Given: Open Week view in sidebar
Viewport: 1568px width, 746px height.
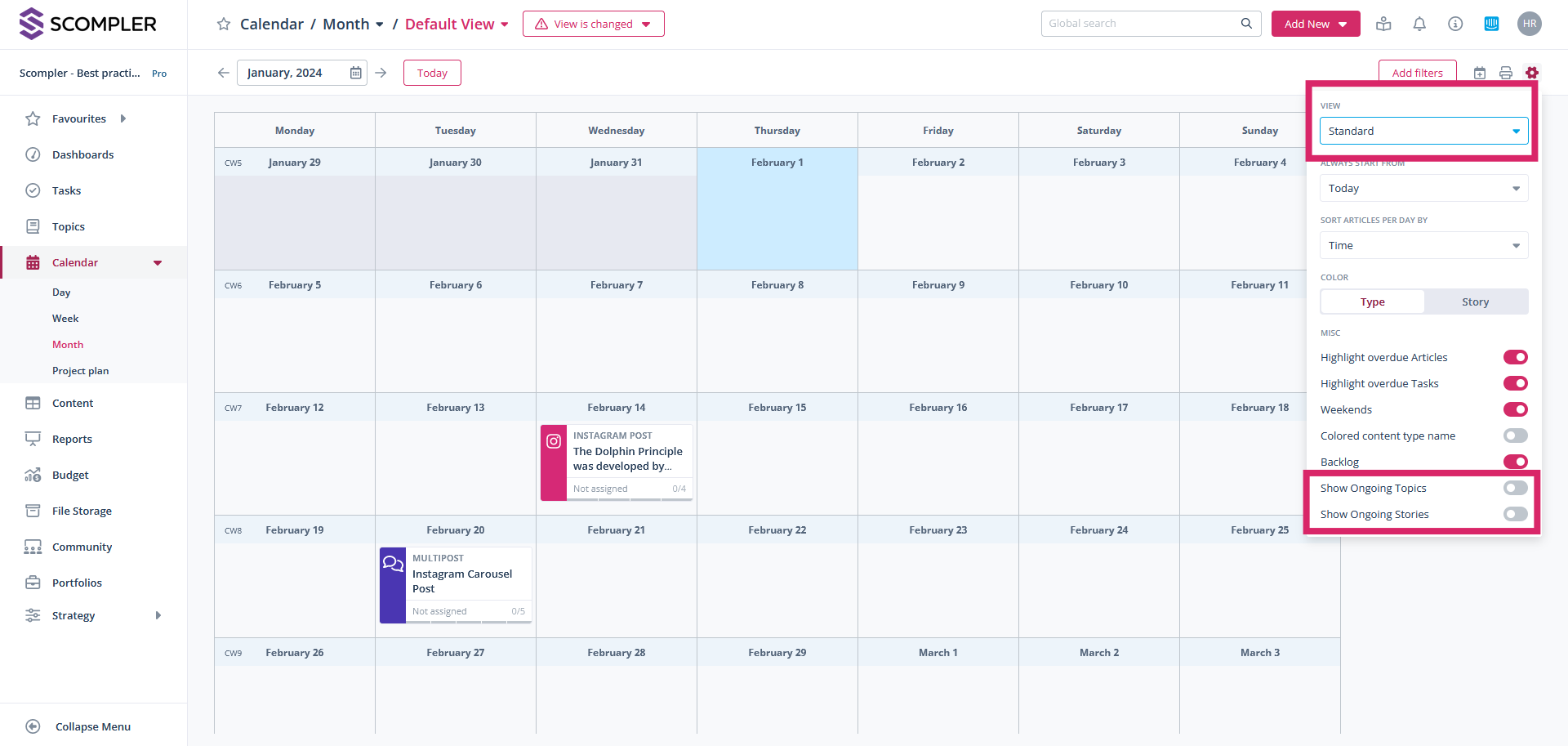Looking at the screenshot, I should point(65,319).
